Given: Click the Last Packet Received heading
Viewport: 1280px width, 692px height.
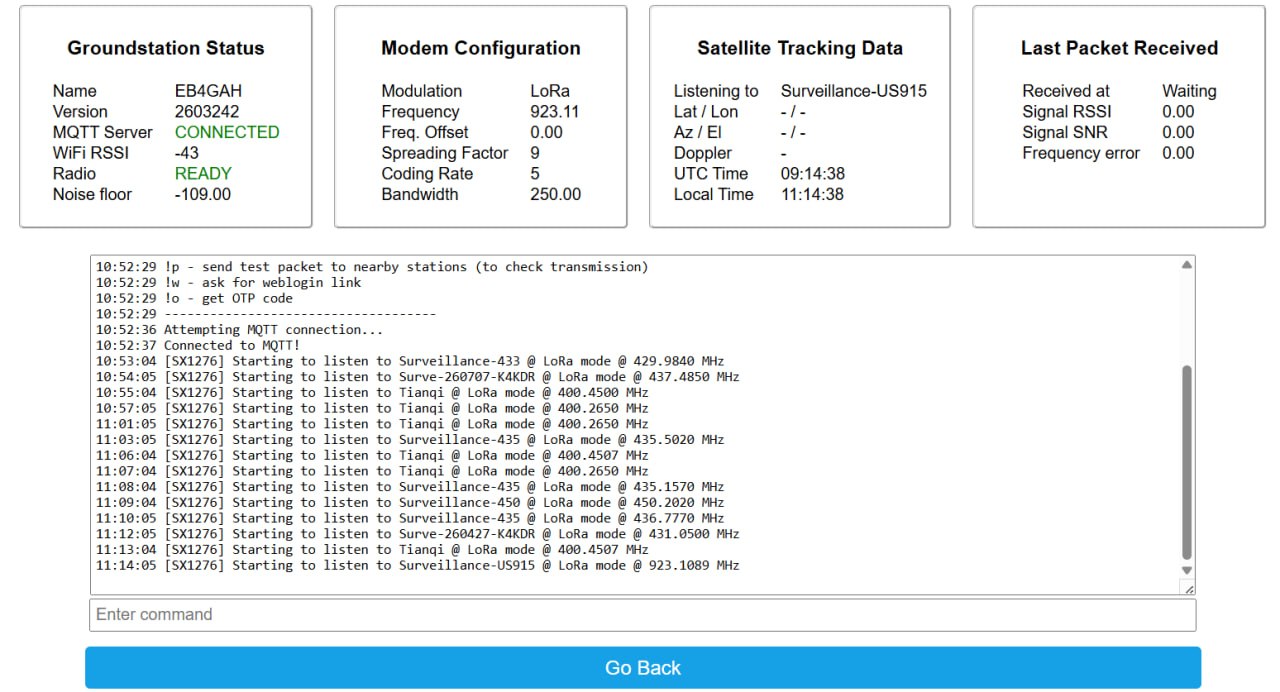Looking at the screenshot, I should 1119,48.
